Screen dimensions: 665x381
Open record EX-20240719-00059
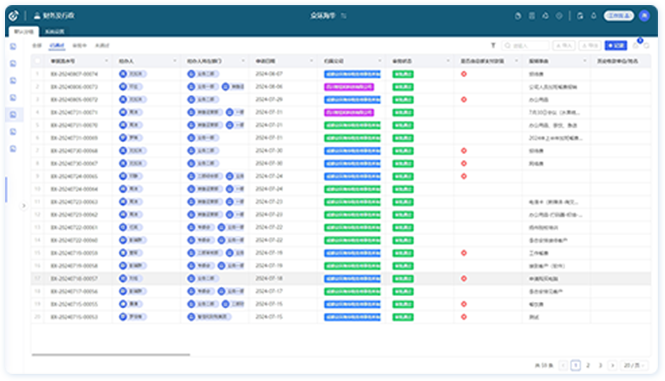74,253
